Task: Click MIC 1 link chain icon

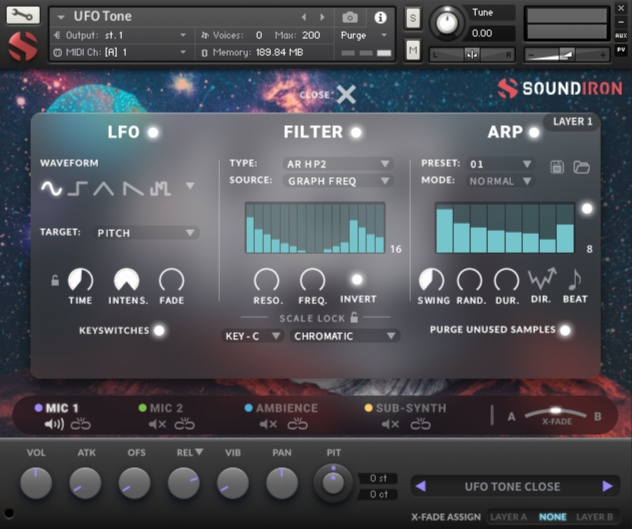Action: [x=80, y=424]
